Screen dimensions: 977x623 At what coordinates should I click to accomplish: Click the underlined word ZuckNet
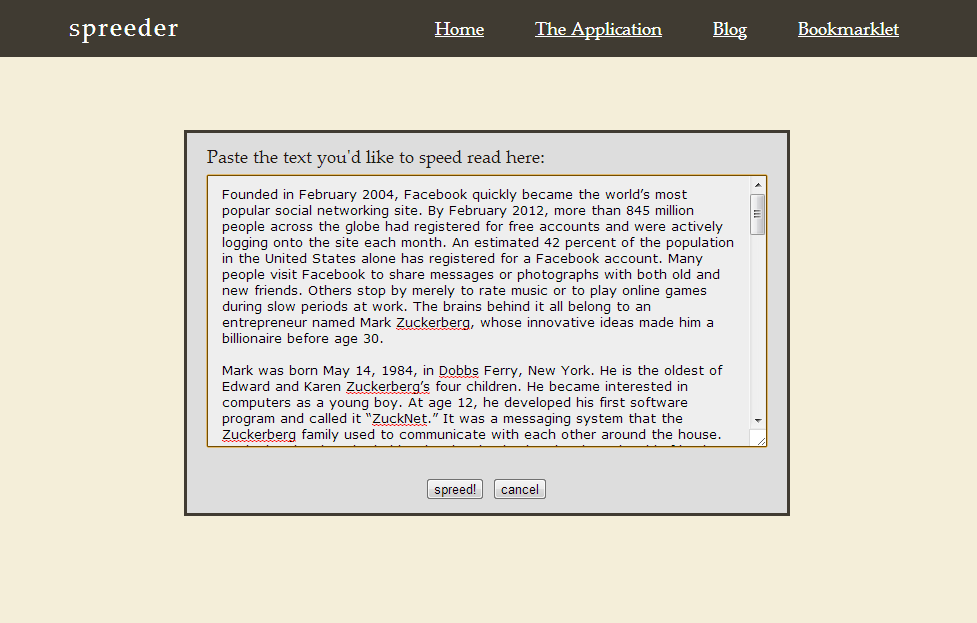click(x=399, y=418)
